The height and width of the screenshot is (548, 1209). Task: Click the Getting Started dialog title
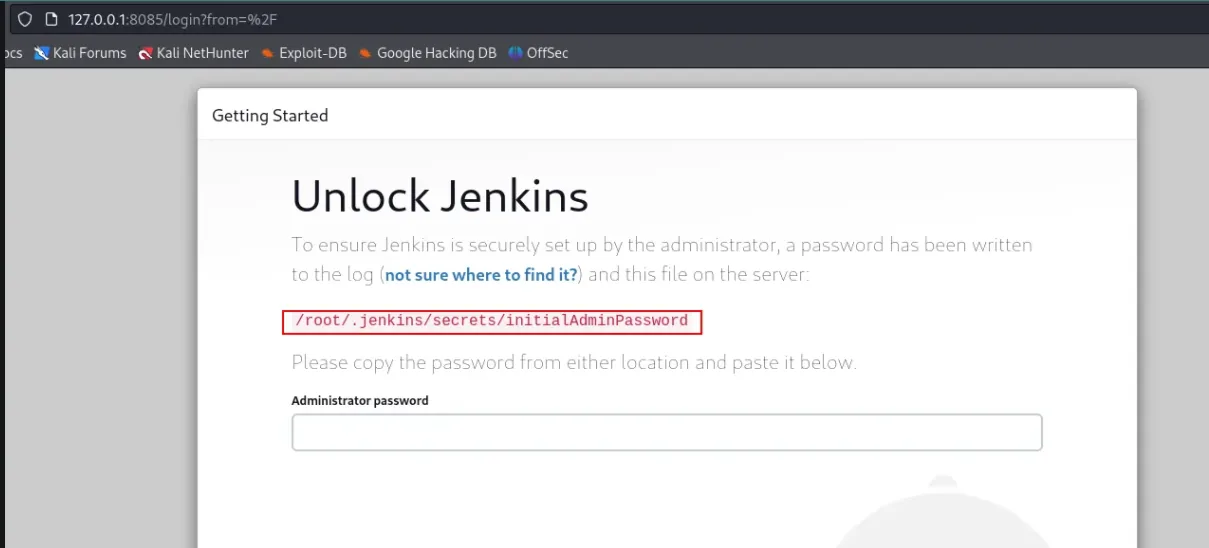[270, 116]
